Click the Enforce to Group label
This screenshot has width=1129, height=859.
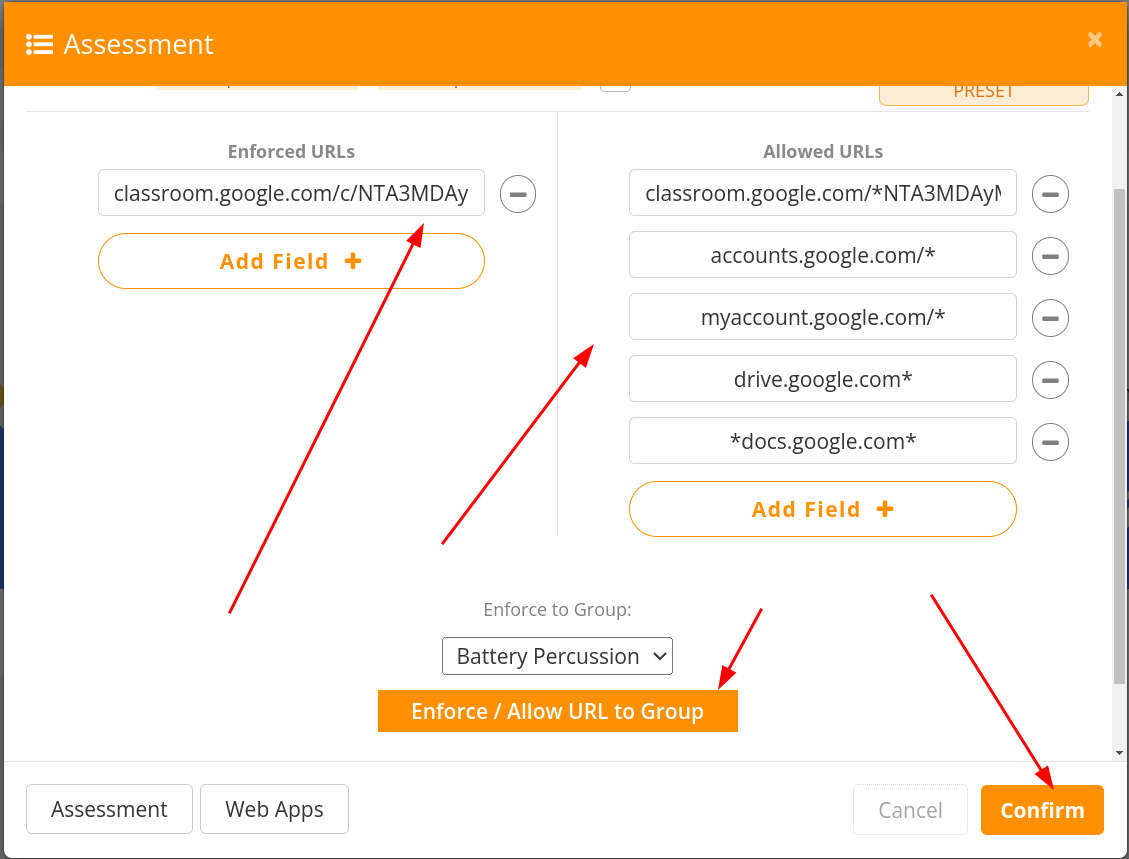point(557,610)
